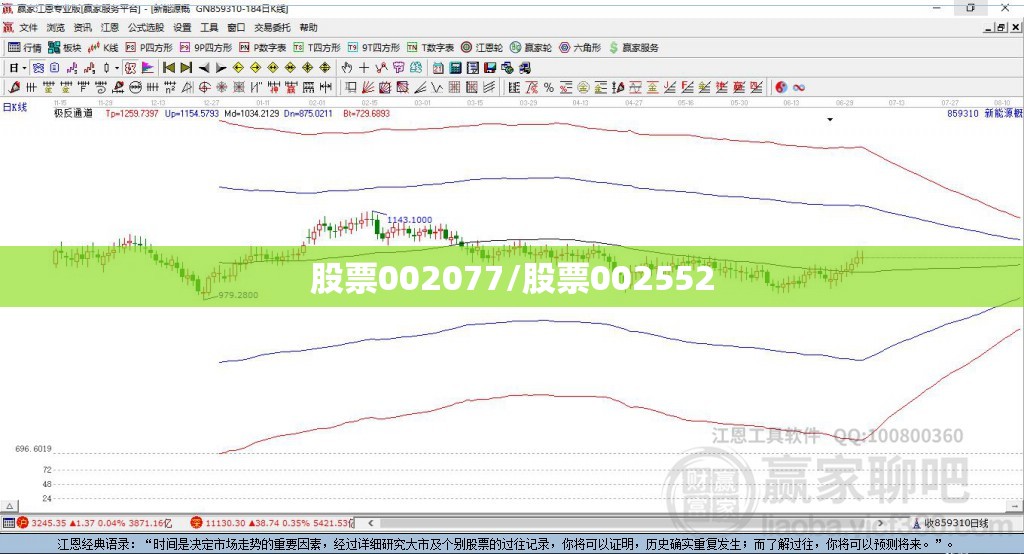The image size is (1024, 554).
Task: Click the small black triangle above chart
Action: [x=830, y=120]
